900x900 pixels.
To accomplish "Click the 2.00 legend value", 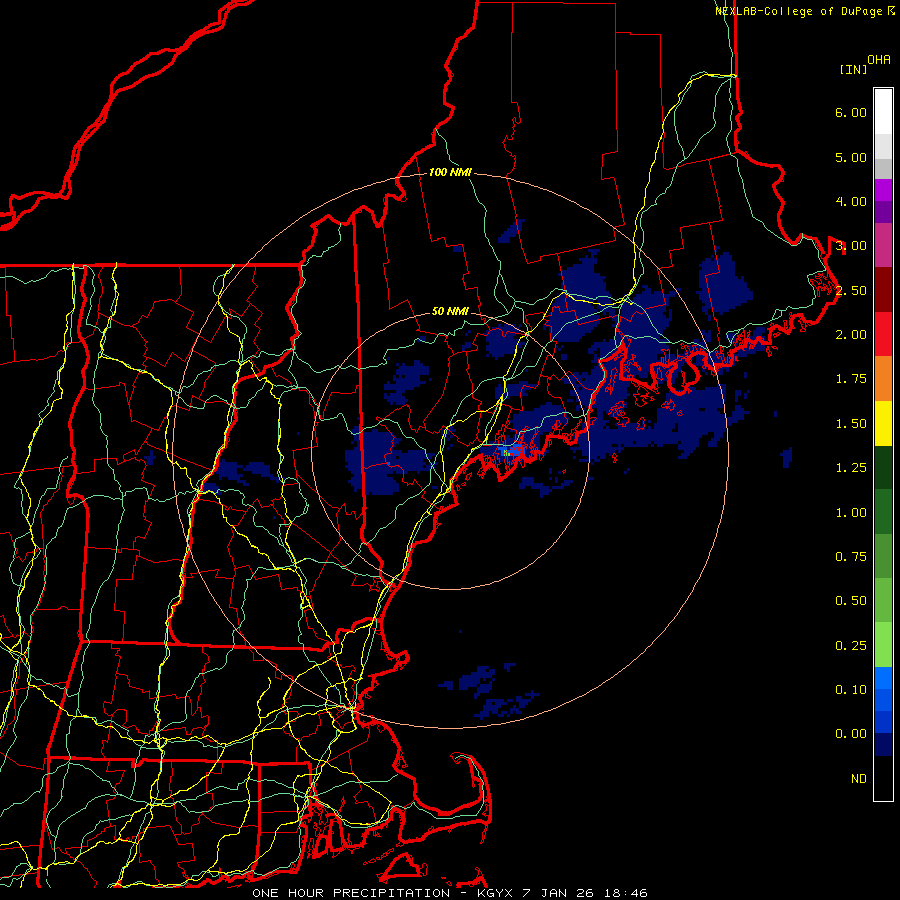I will (x=851, y=335).
